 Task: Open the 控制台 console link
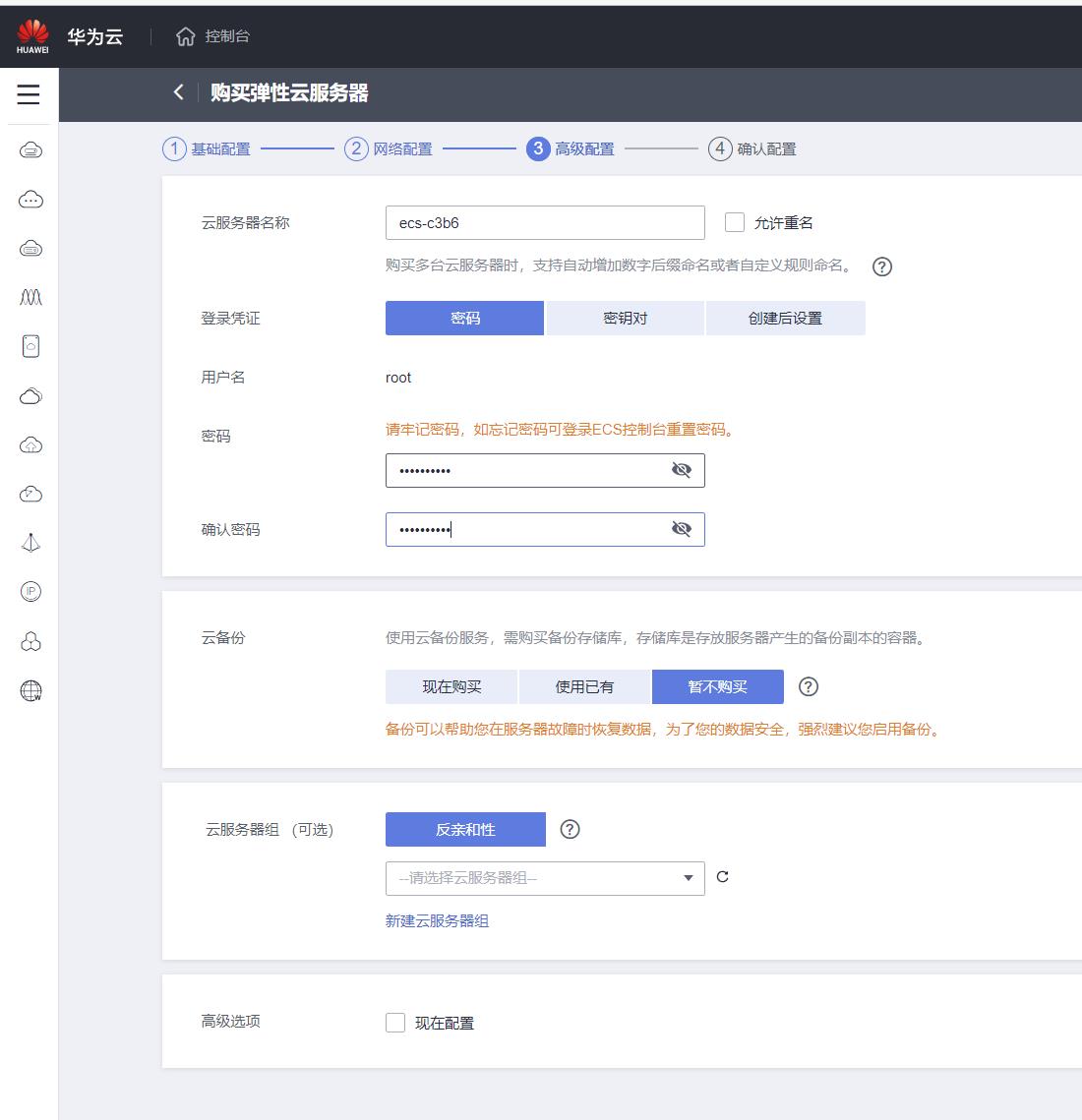pos(227,36)
